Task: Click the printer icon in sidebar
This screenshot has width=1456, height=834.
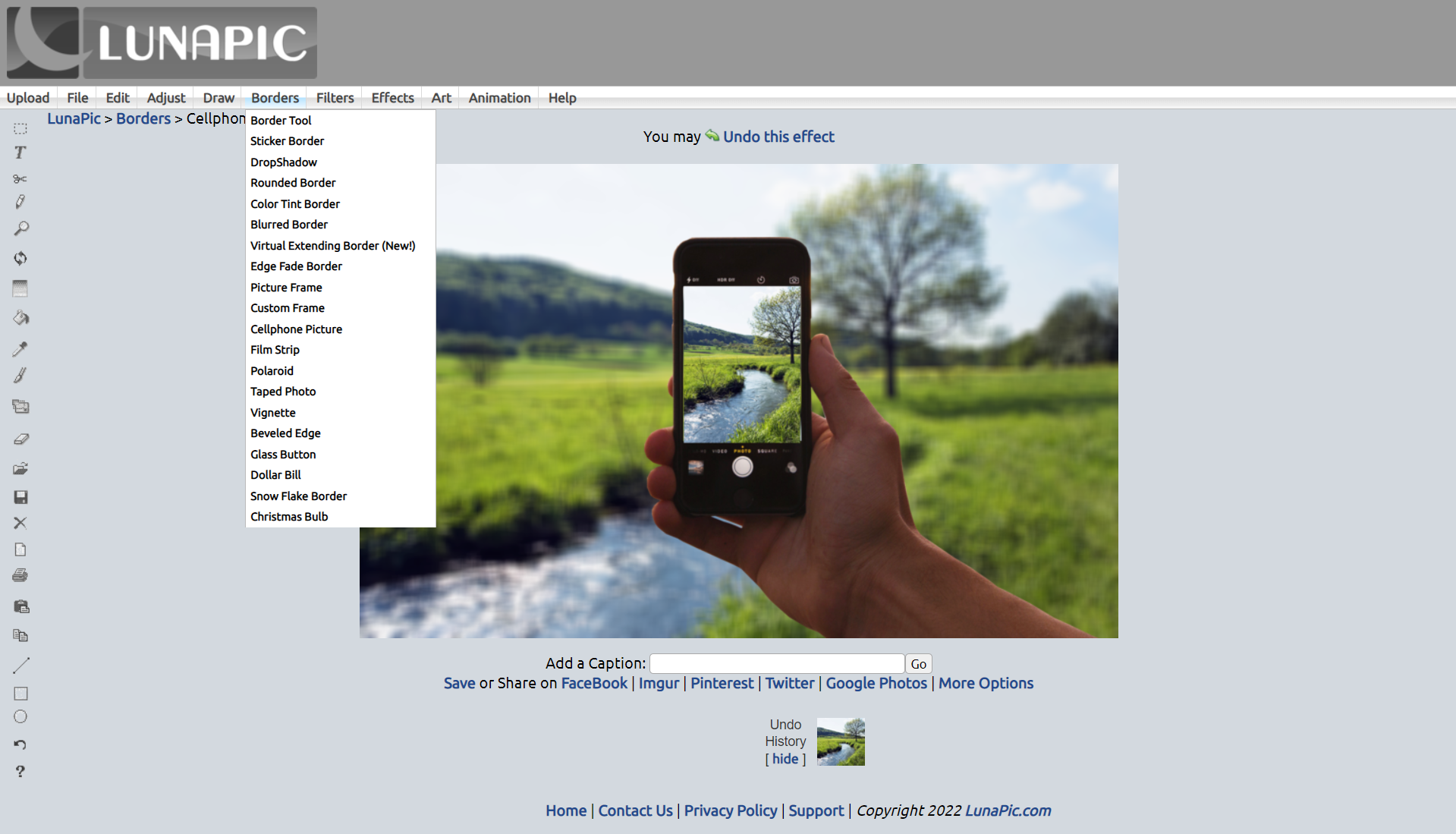Action: 20,575
